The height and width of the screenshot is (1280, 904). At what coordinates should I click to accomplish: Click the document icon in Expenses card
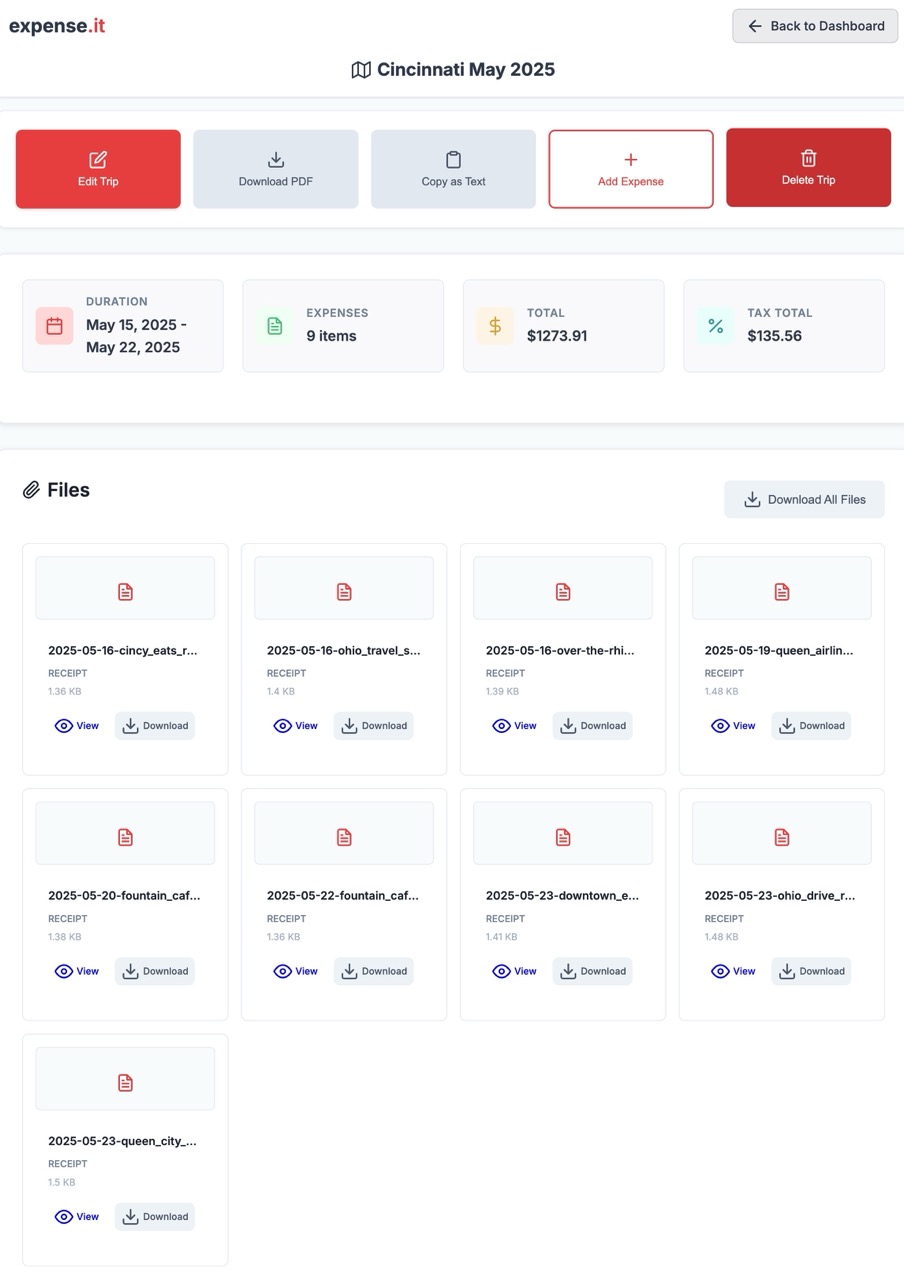click(275, 326)
